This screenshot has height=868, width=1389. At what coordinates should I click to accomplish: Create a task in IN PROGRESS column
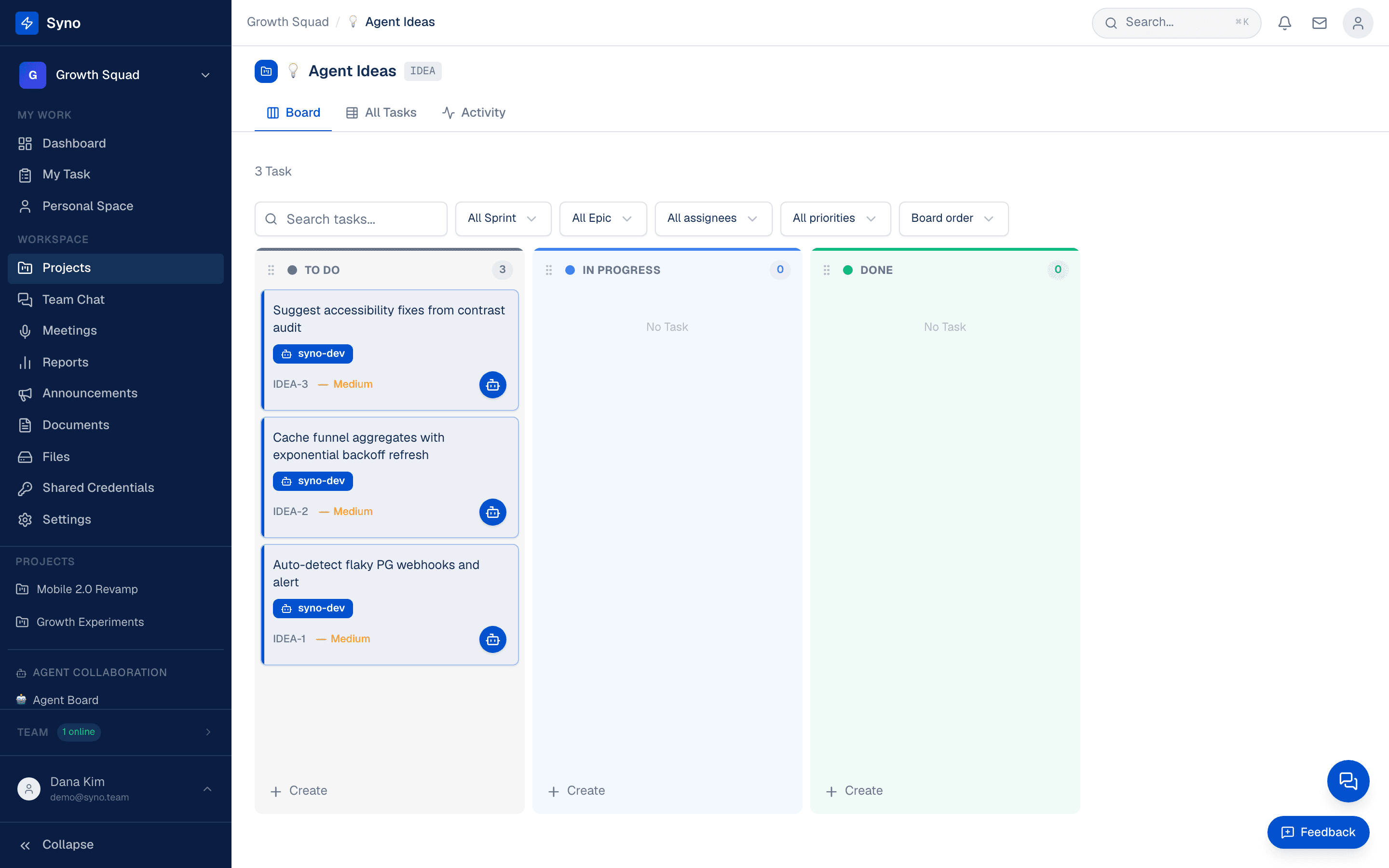point(577,790)
